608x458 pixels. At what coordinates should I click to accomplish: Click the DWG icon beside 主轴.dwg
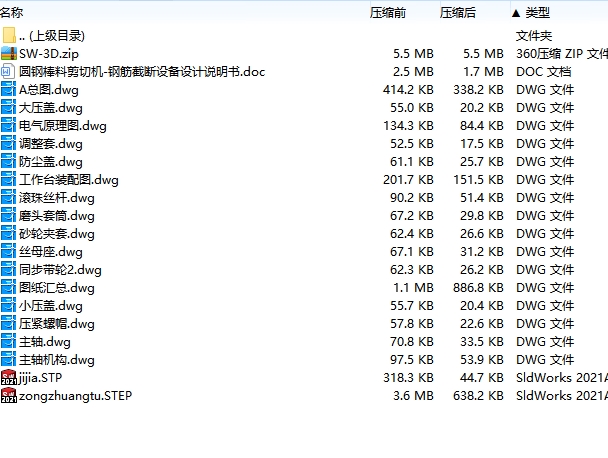tap(9, 341)
